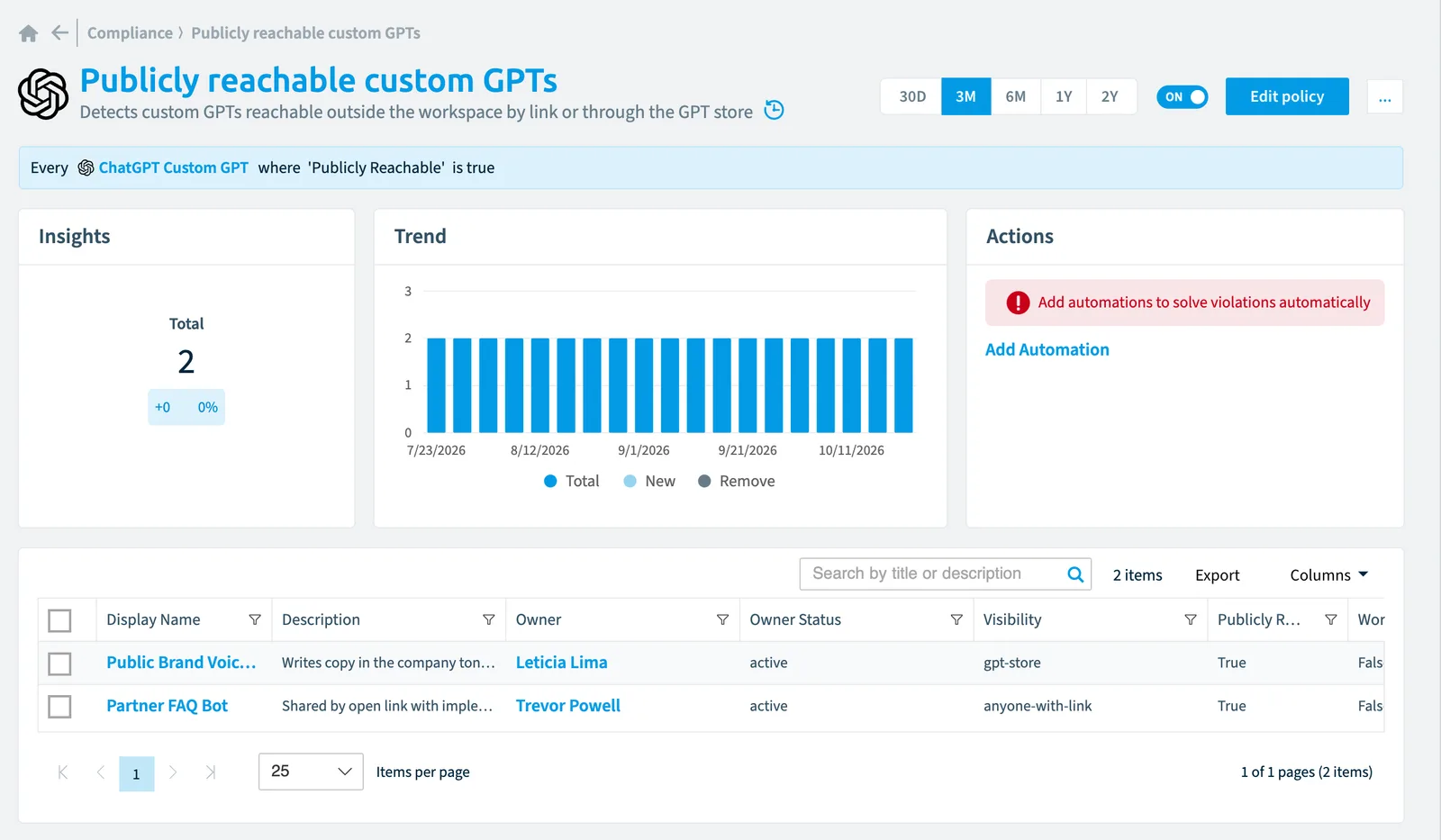Open the Publicly Reachable column filter

coord(1331,619)
